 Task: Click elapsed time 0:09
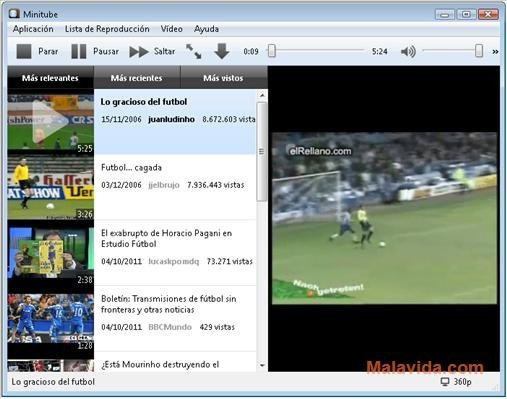(x=251, y=51)
